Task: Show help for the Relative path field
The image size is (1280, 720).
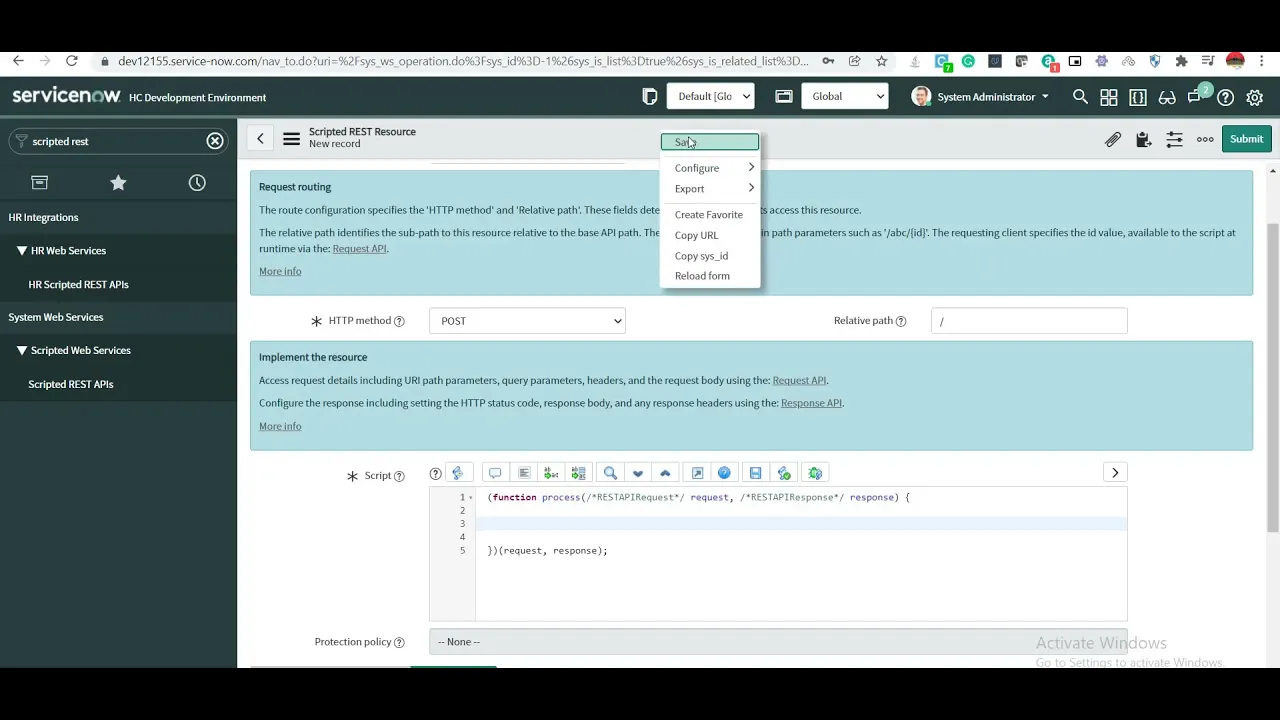Action: click(901, 321)
